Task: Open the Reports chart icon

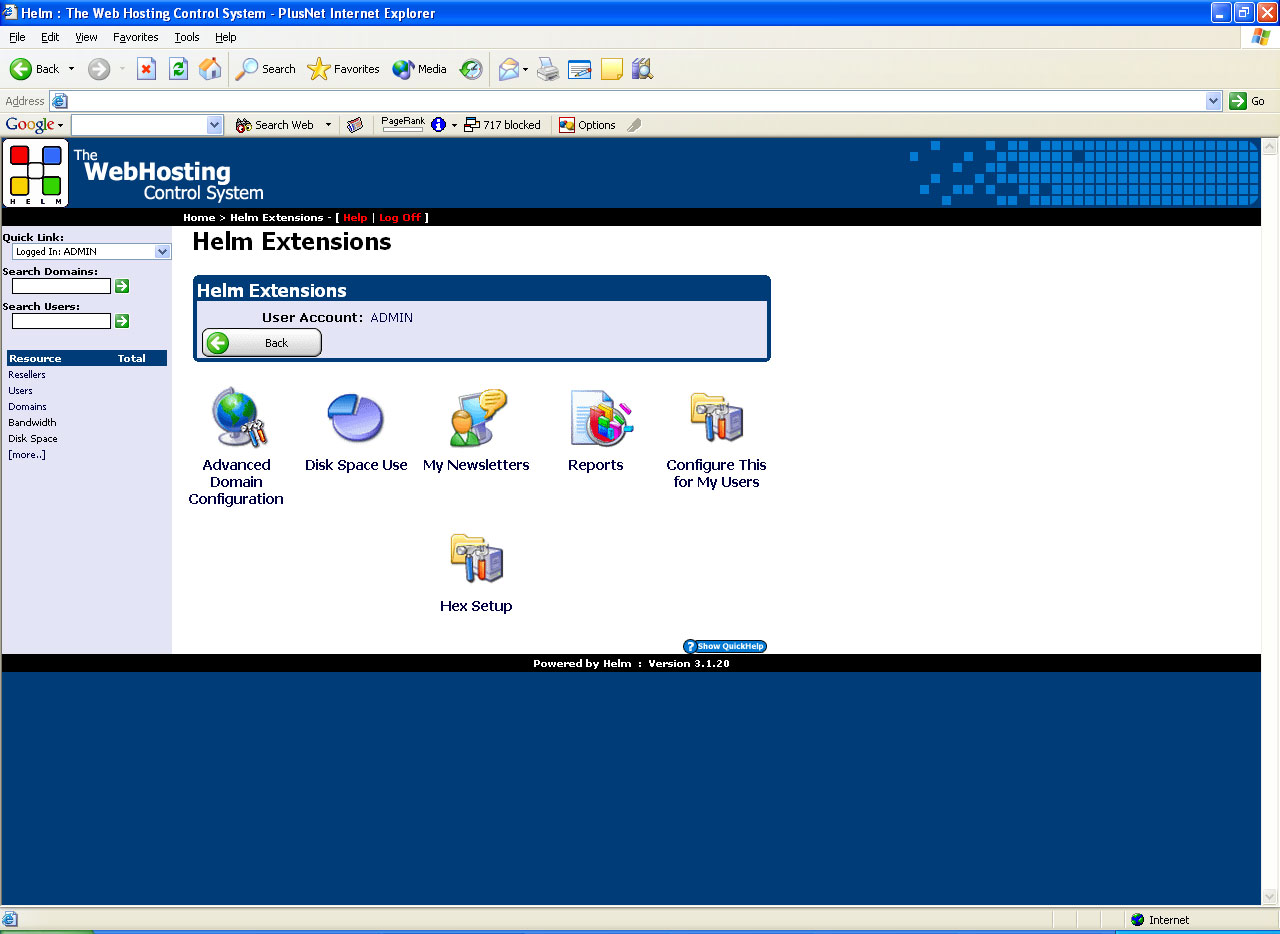Action: click(600, 418)
